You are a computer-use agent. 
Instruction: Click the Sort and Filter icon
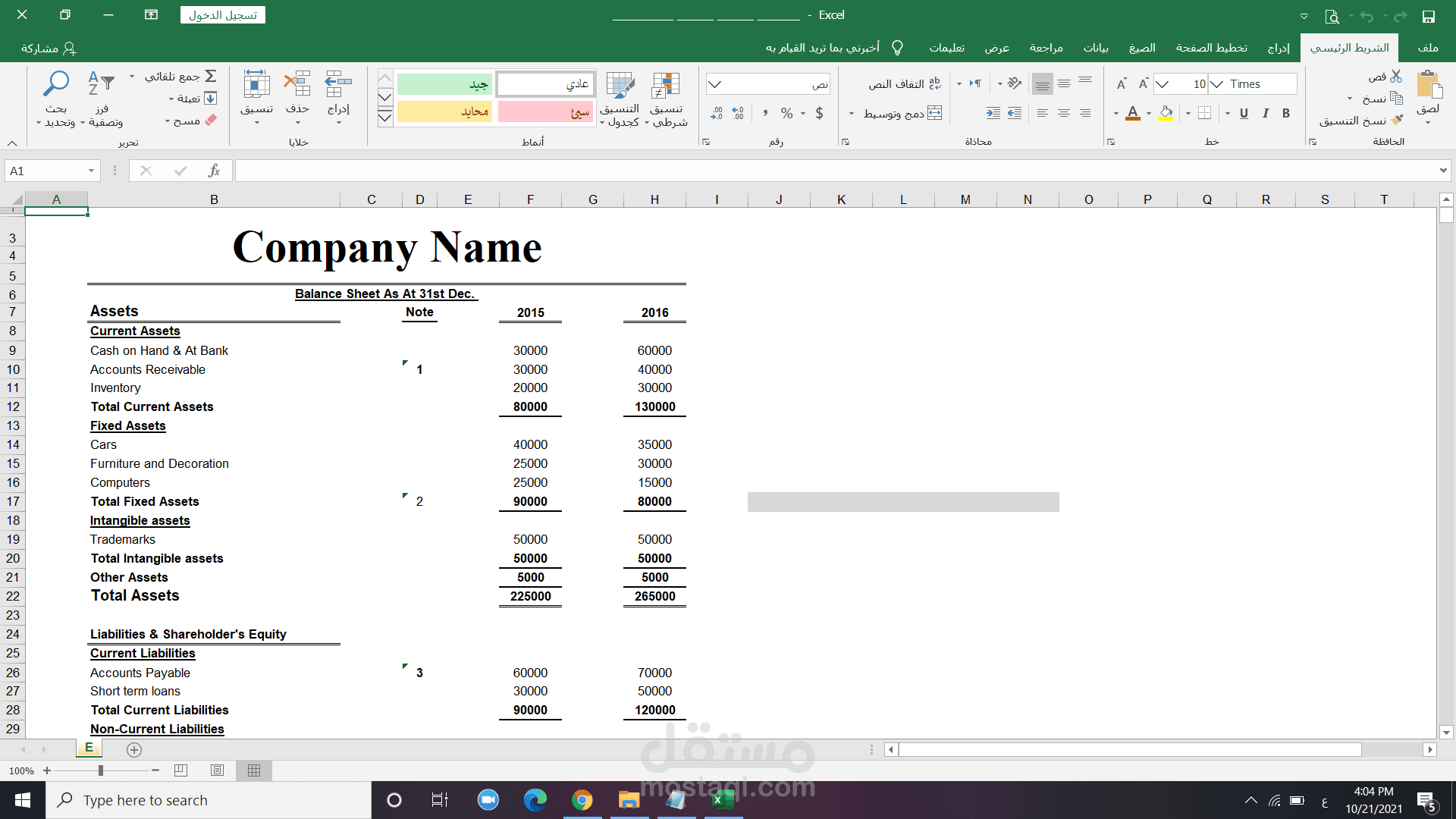(101, 83)
